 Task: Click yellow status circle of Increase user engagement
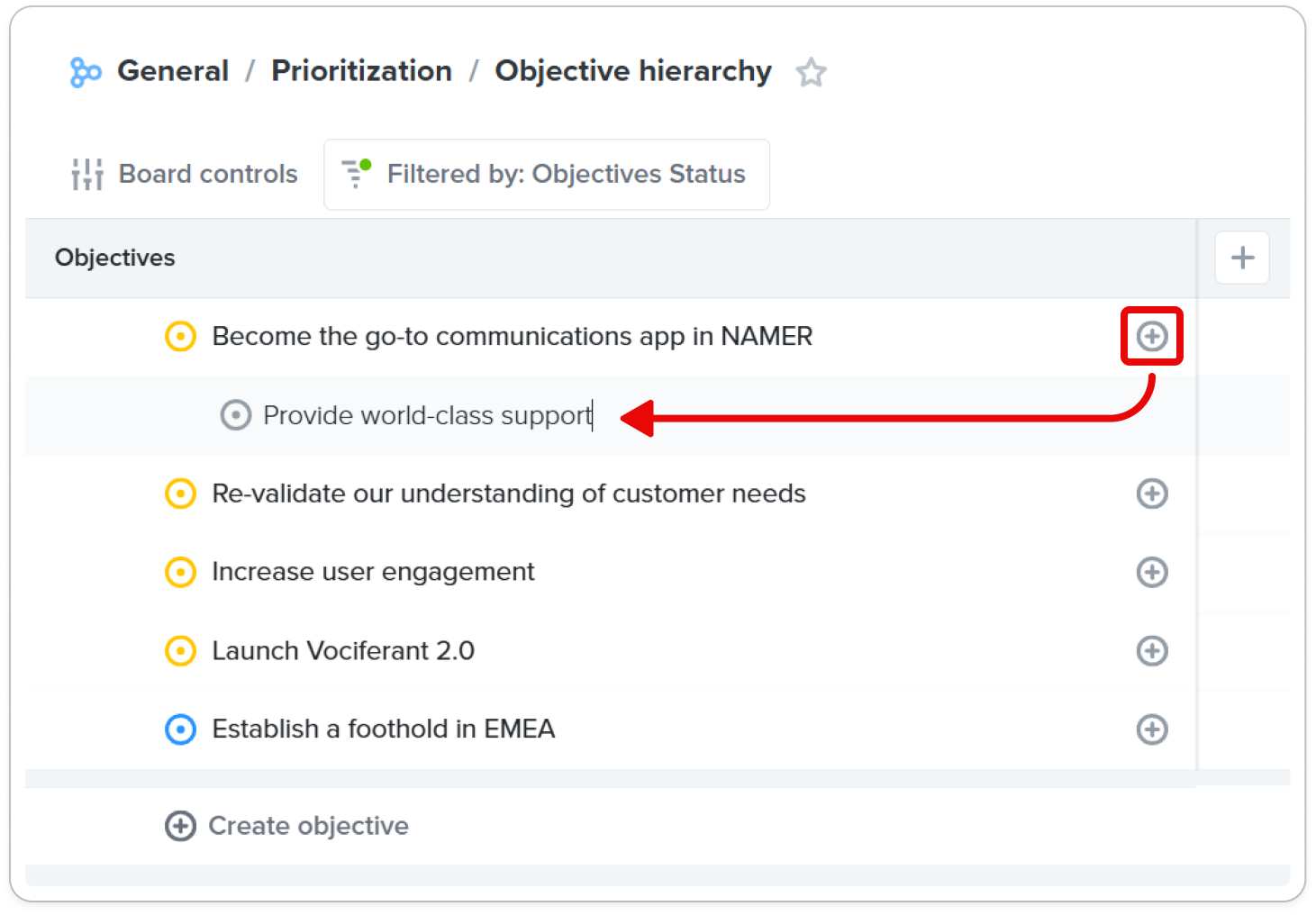180,572
